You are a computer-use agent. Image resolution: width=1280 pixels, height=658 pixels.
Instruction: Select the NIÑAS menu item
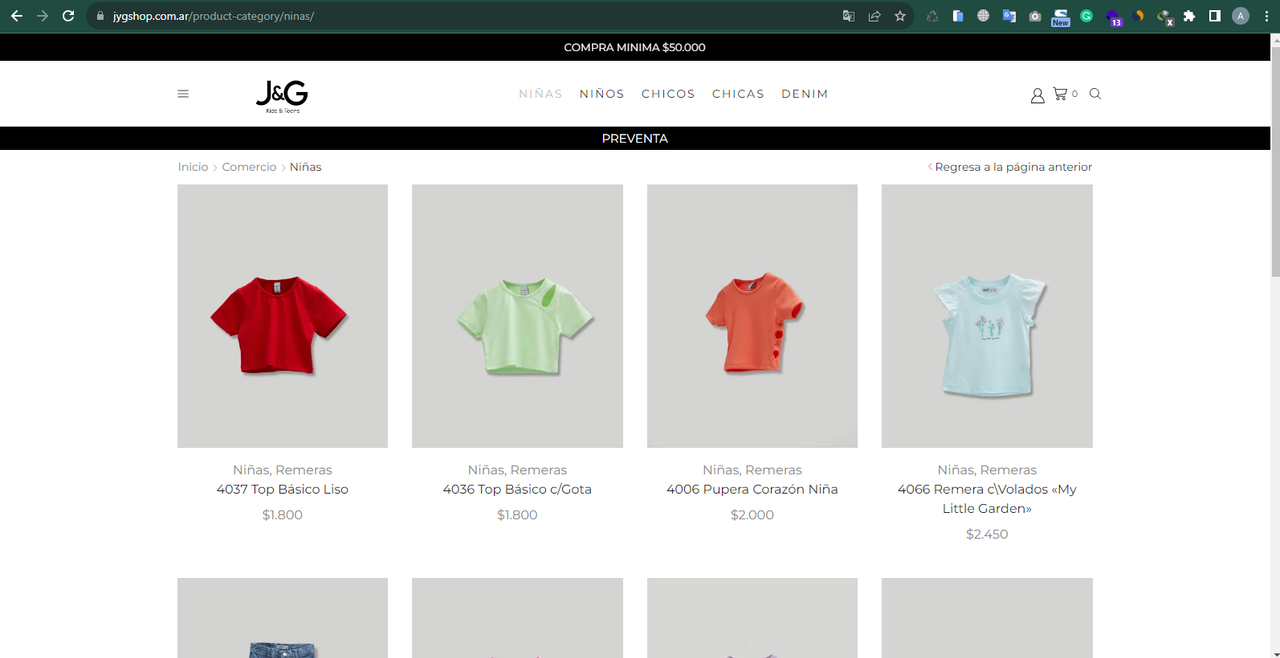540,94
